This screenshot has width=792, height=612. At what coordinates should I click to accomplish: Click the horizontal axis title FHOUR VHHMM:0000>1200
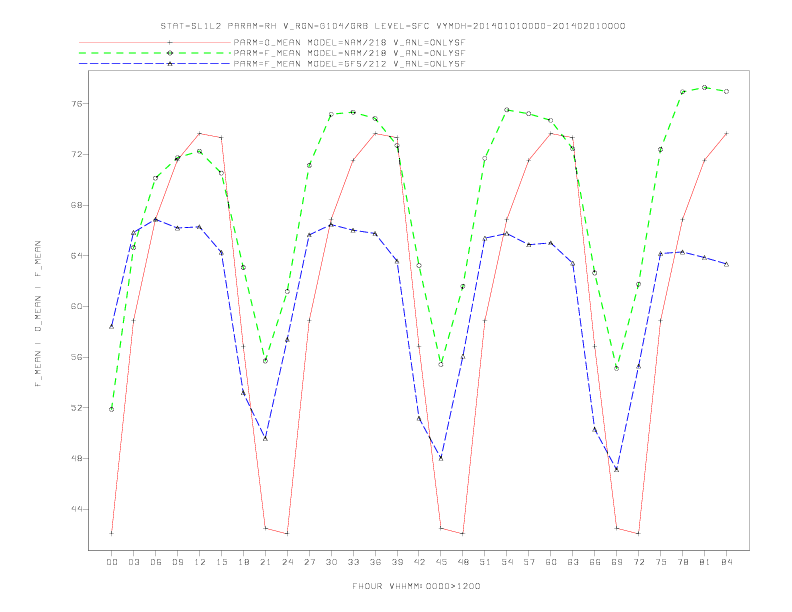click(416, 586)
